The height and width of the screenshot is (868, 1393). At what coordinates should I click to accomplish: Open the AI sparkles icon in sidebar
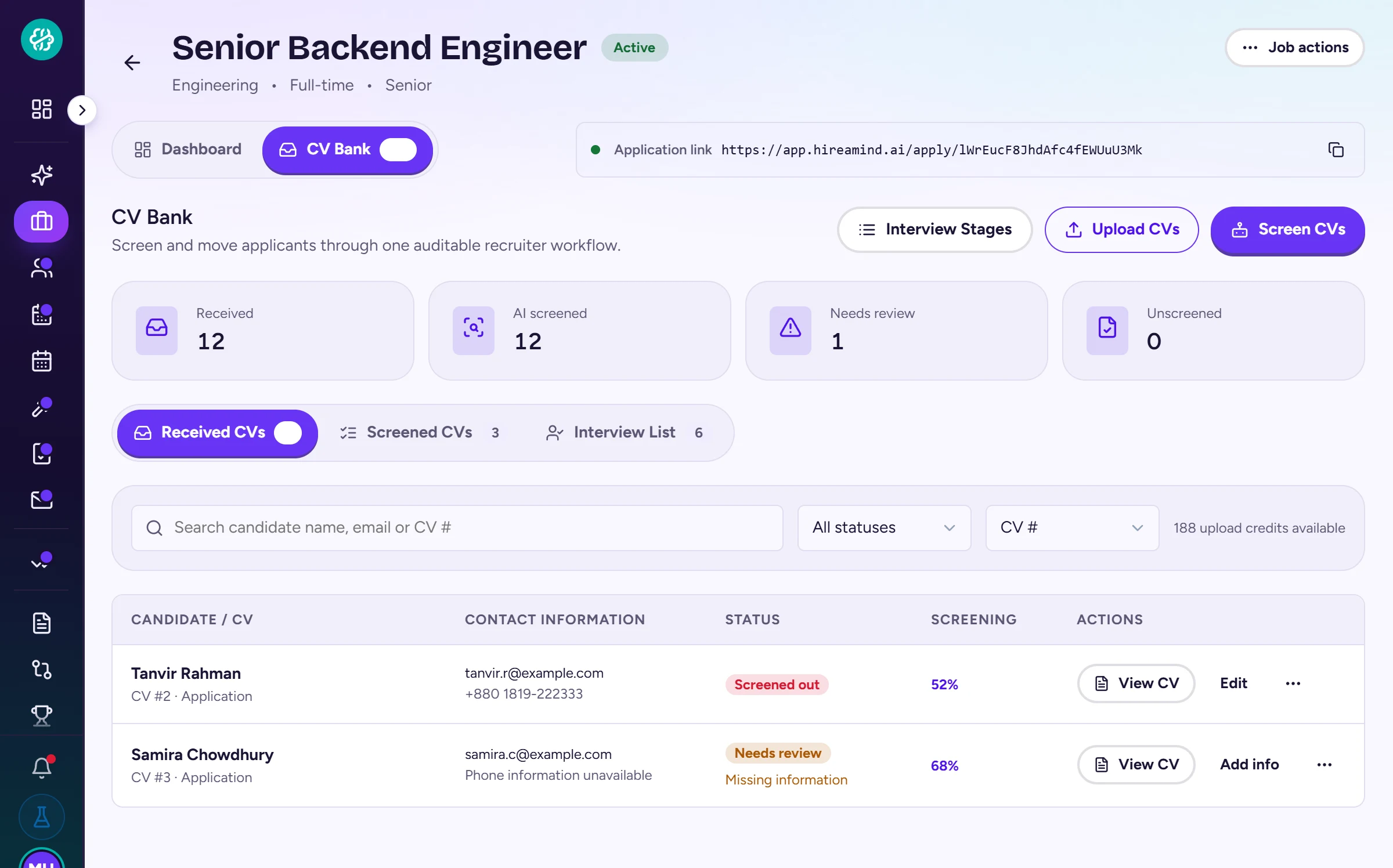click(42, 175)
